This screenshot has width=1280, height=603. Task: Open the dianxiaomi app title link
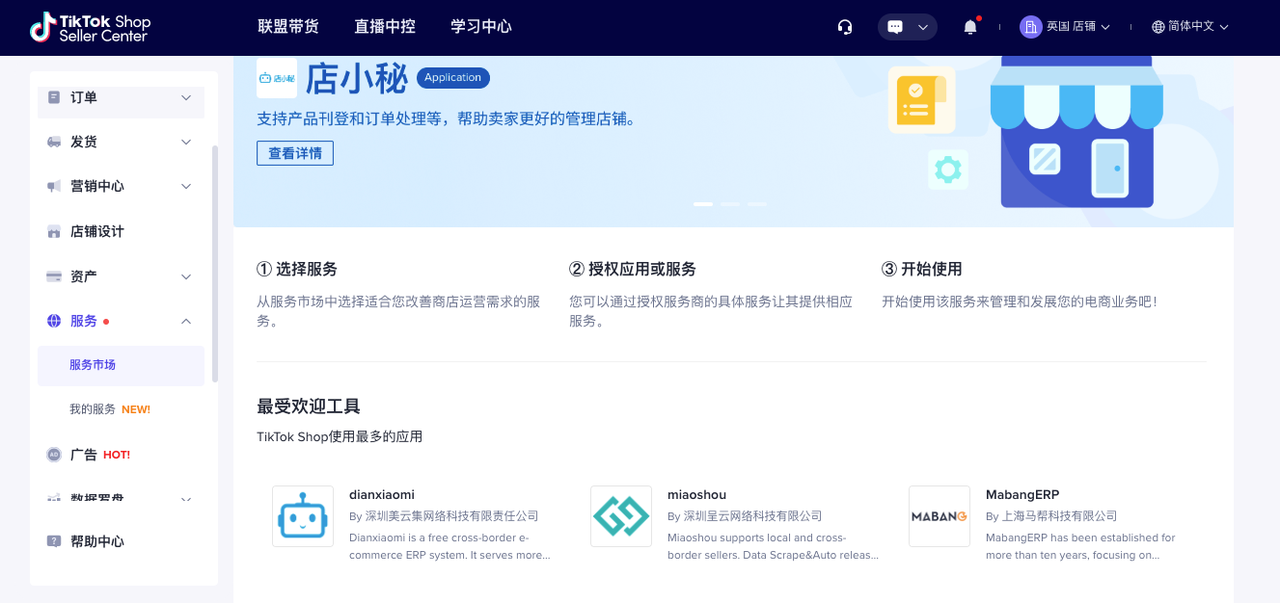[x=382, y=495]
